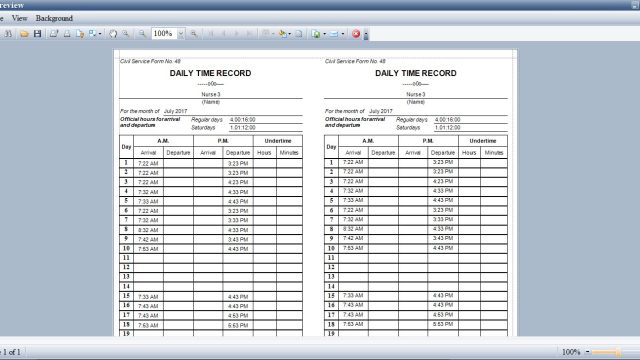Screen dimensions: 640x360
Task: Click left form's July 2017 month value
Action: pyautogui.click(x=176, y=111)
